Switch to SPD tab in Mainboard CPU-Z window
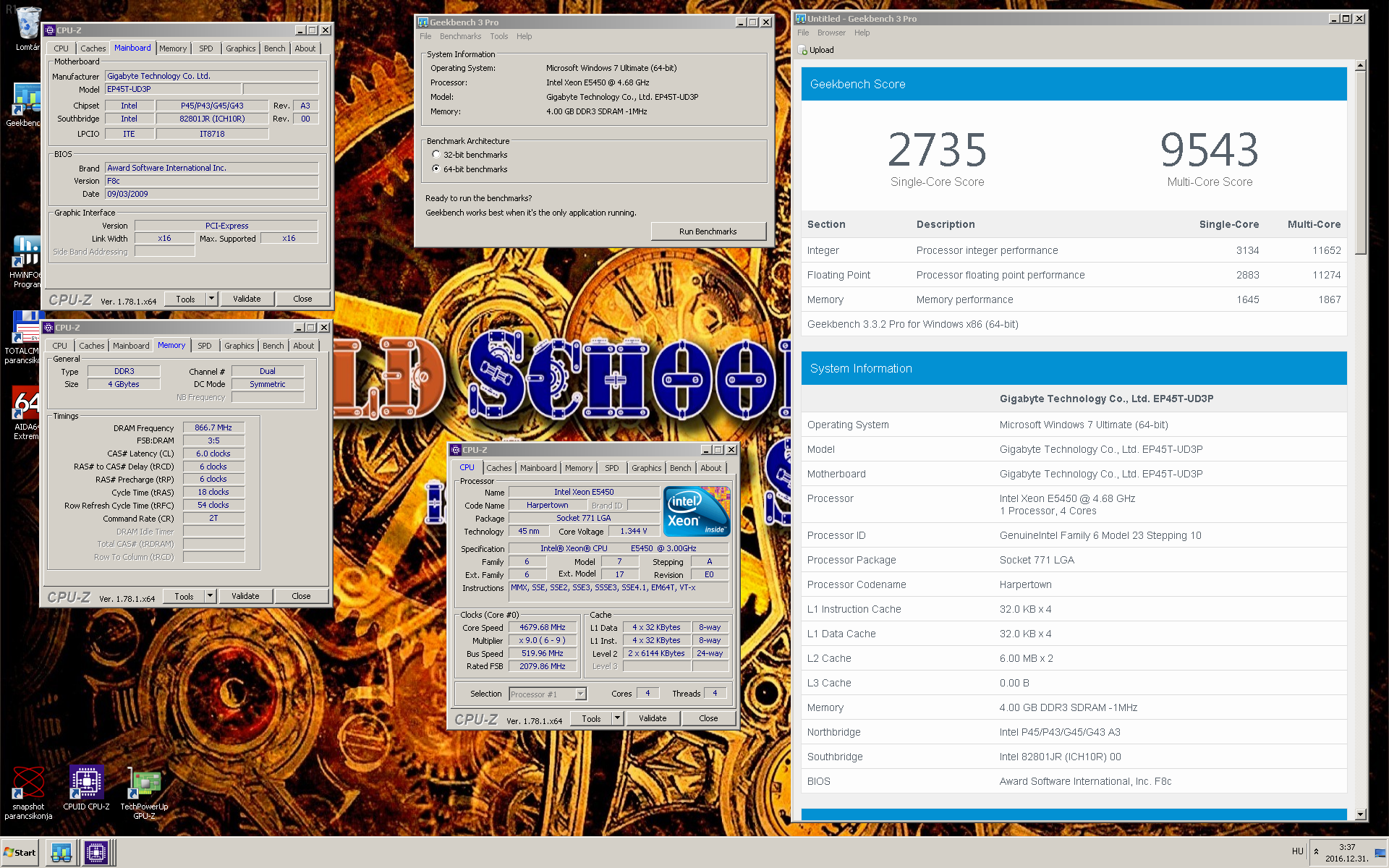This screenshot has height=868, width=1389. (x=206, y=48)
